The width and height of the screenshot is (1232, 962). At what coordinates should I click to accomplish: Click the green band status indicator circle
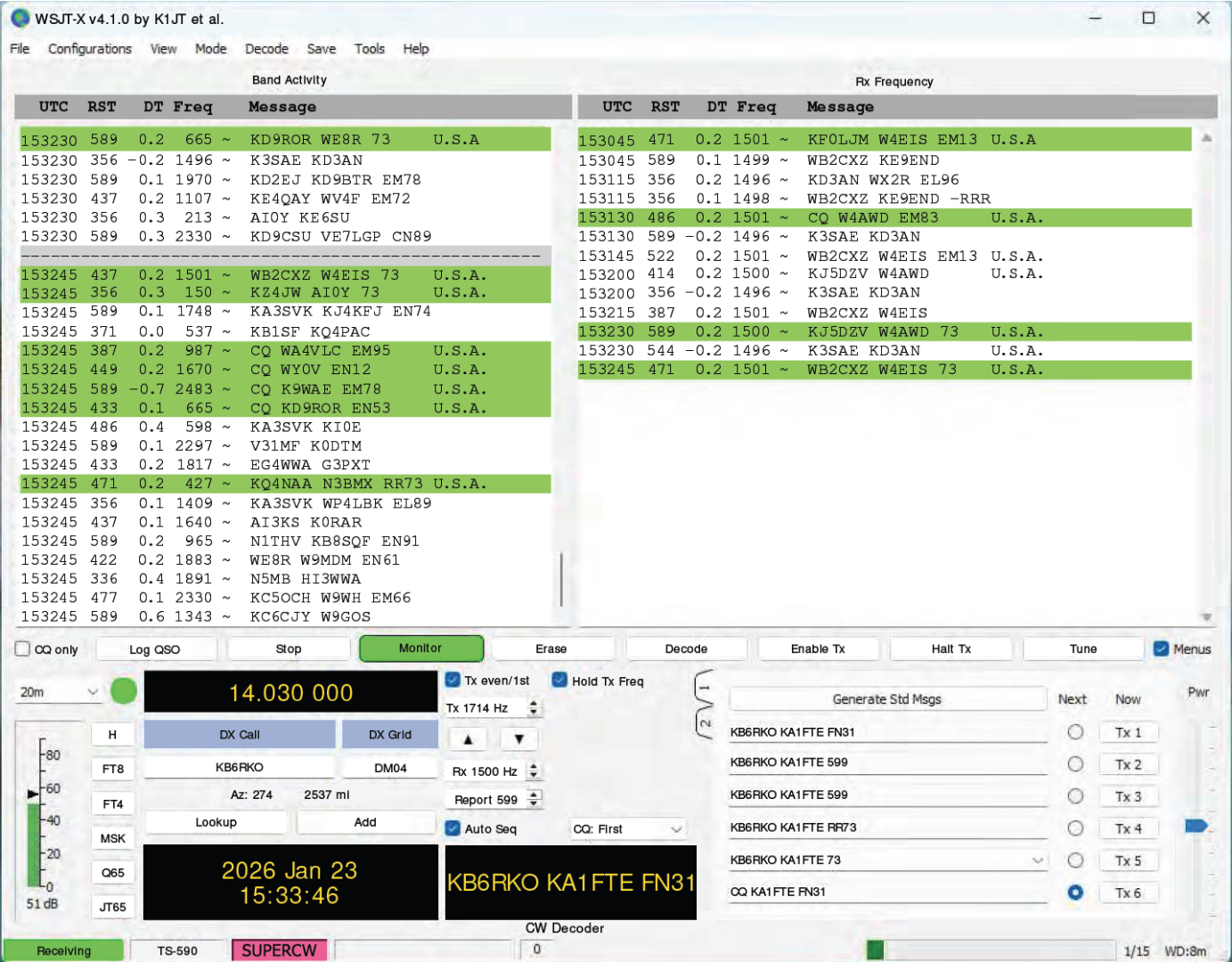pyautogui.click(x=124, y=691)
